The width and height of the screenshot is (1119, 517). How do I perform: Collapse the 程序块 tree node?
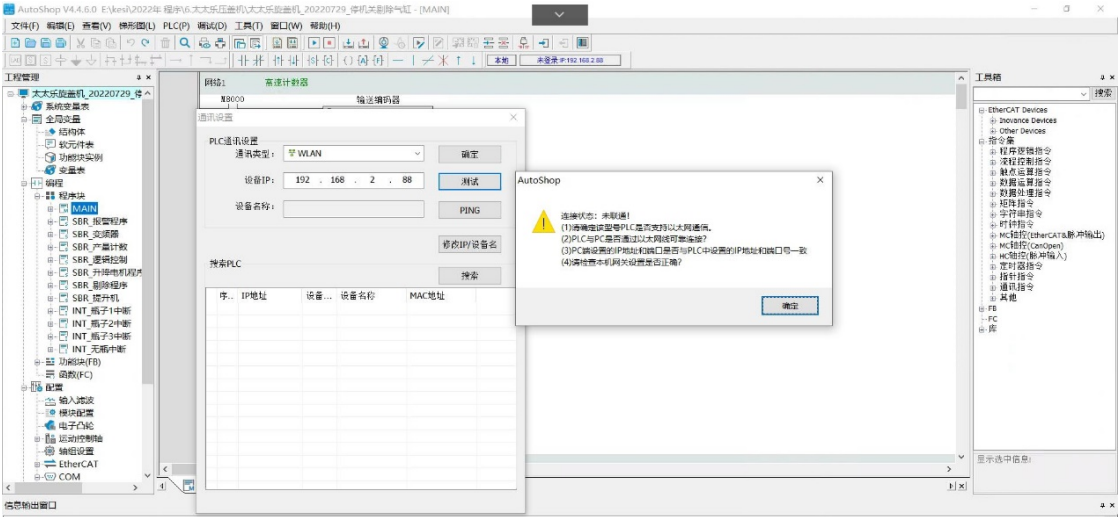(x=38, y=196)
